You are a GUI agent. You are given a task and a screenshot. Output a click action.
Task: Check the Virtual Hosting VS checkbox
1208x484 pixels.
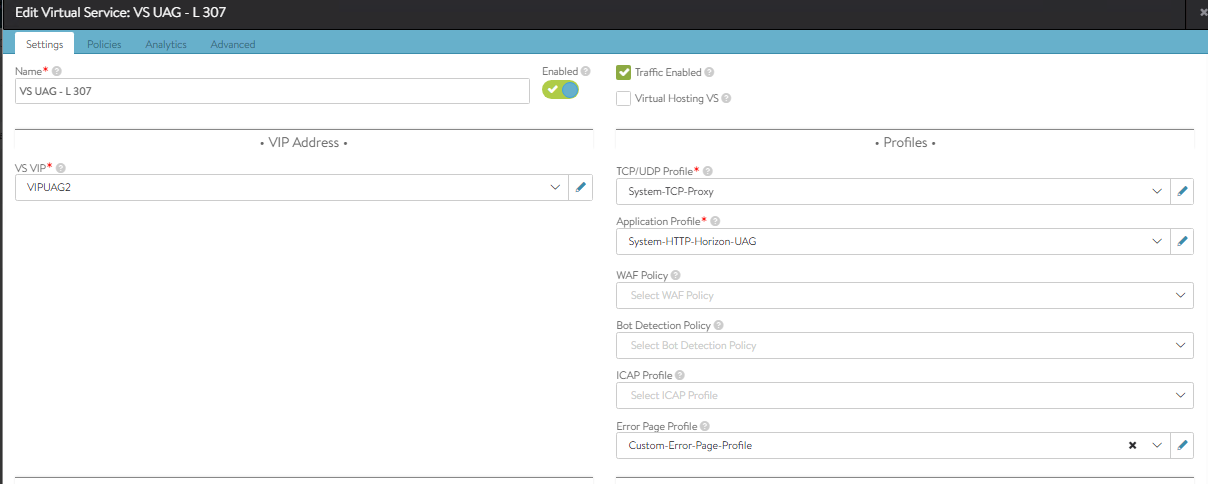[x=623, y=98]
